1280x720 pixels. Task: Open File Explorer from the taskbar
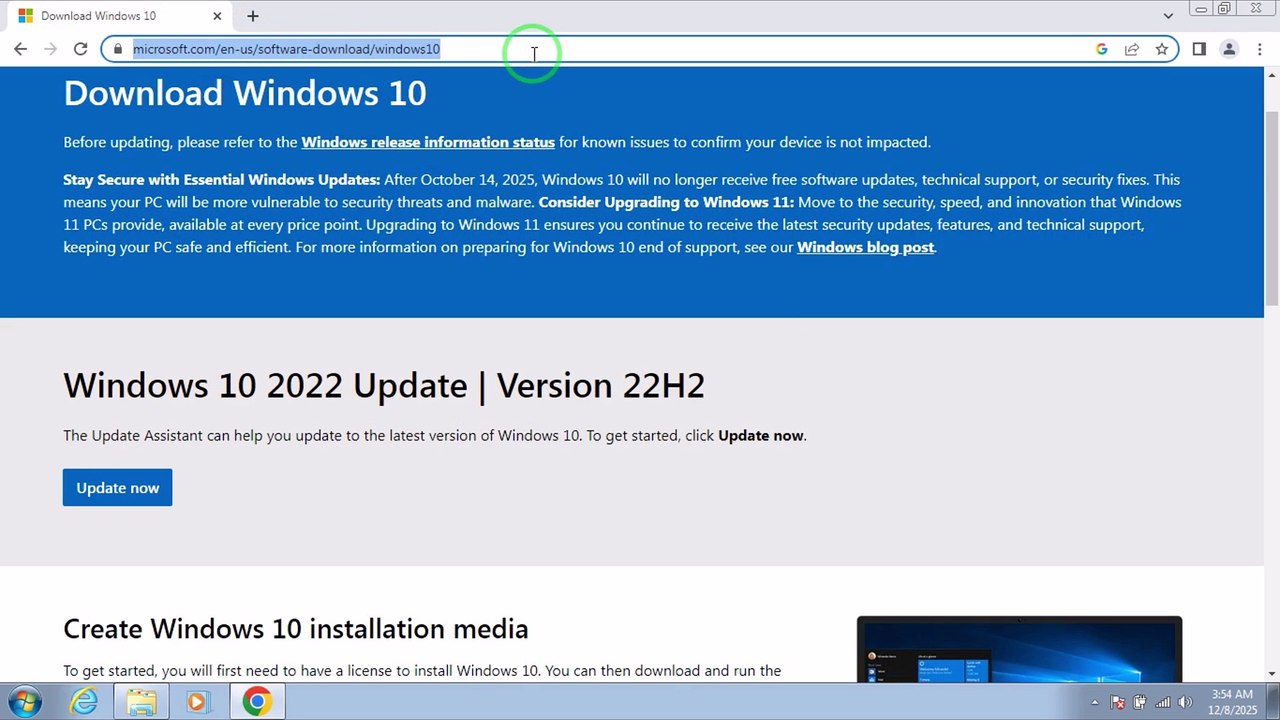(x=141, y=702)
